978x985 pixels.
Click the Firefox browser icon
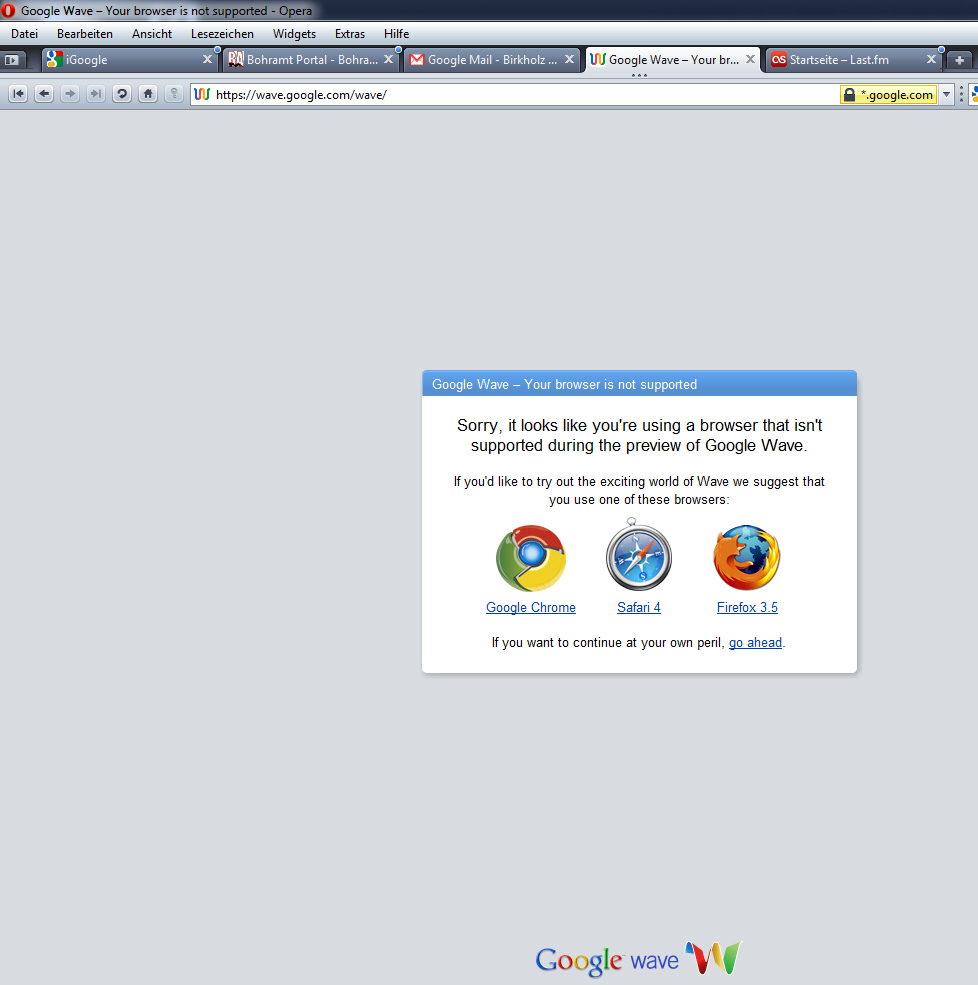point(746,558)
